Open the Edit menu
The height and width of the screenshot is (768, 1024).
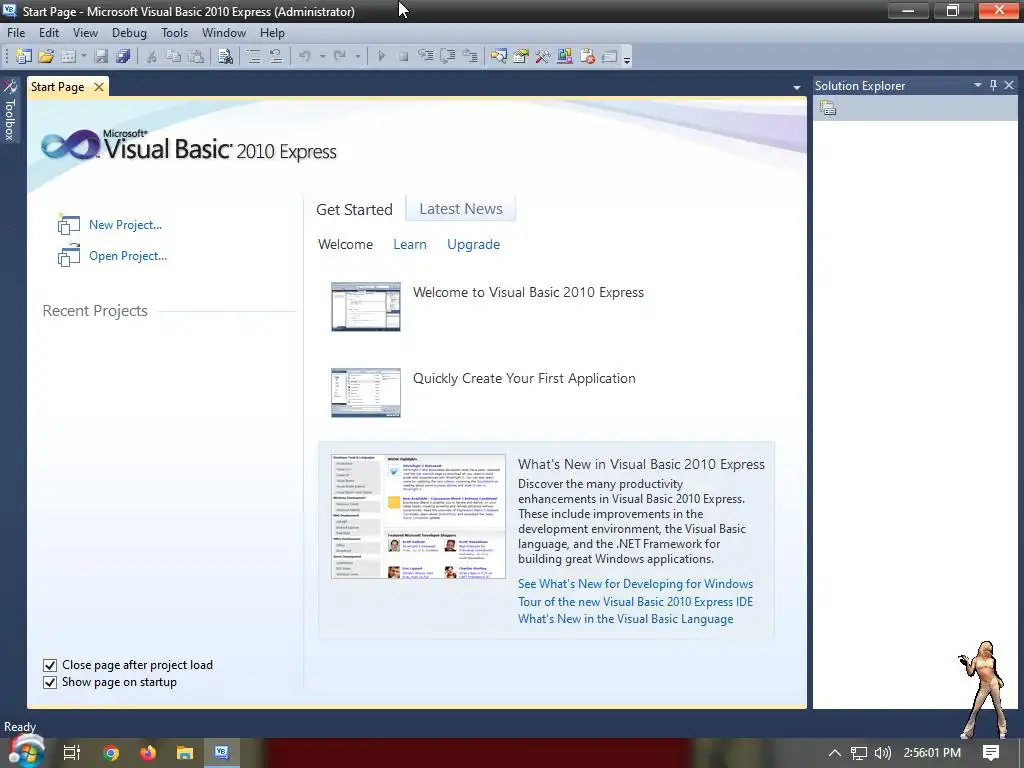coord(49,33)
